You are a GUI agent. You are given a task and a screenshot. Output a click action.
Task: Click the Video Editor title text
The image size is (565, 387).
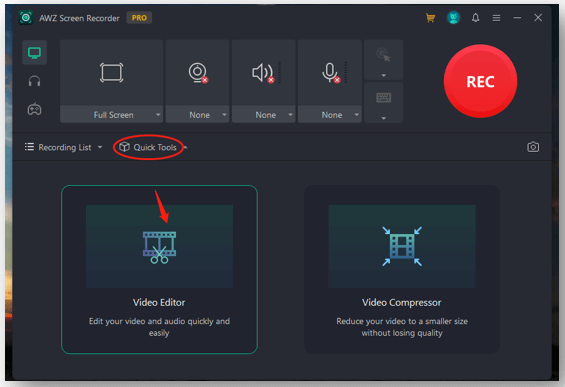[x=159, y=302]
